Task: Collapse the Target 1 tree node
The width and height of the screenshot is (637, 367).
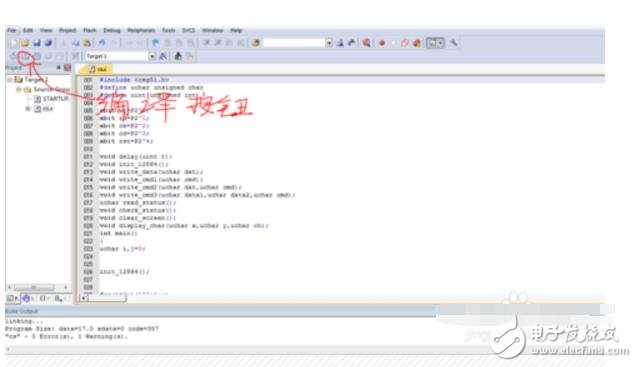Action: pyautogui.click(x=10, y=80)
